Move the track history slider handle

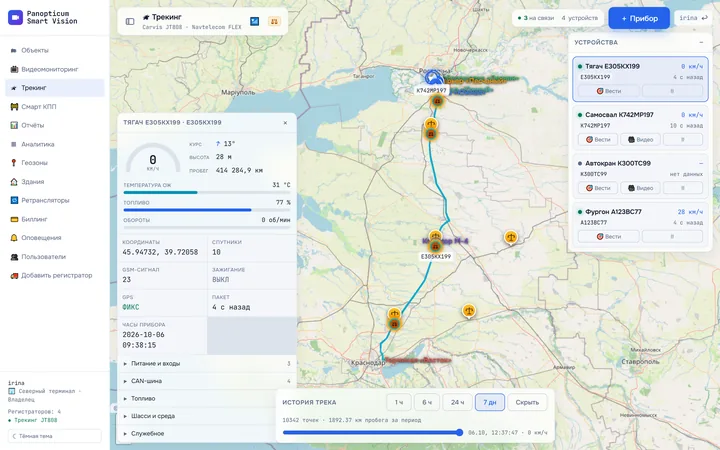pos(460,432)
